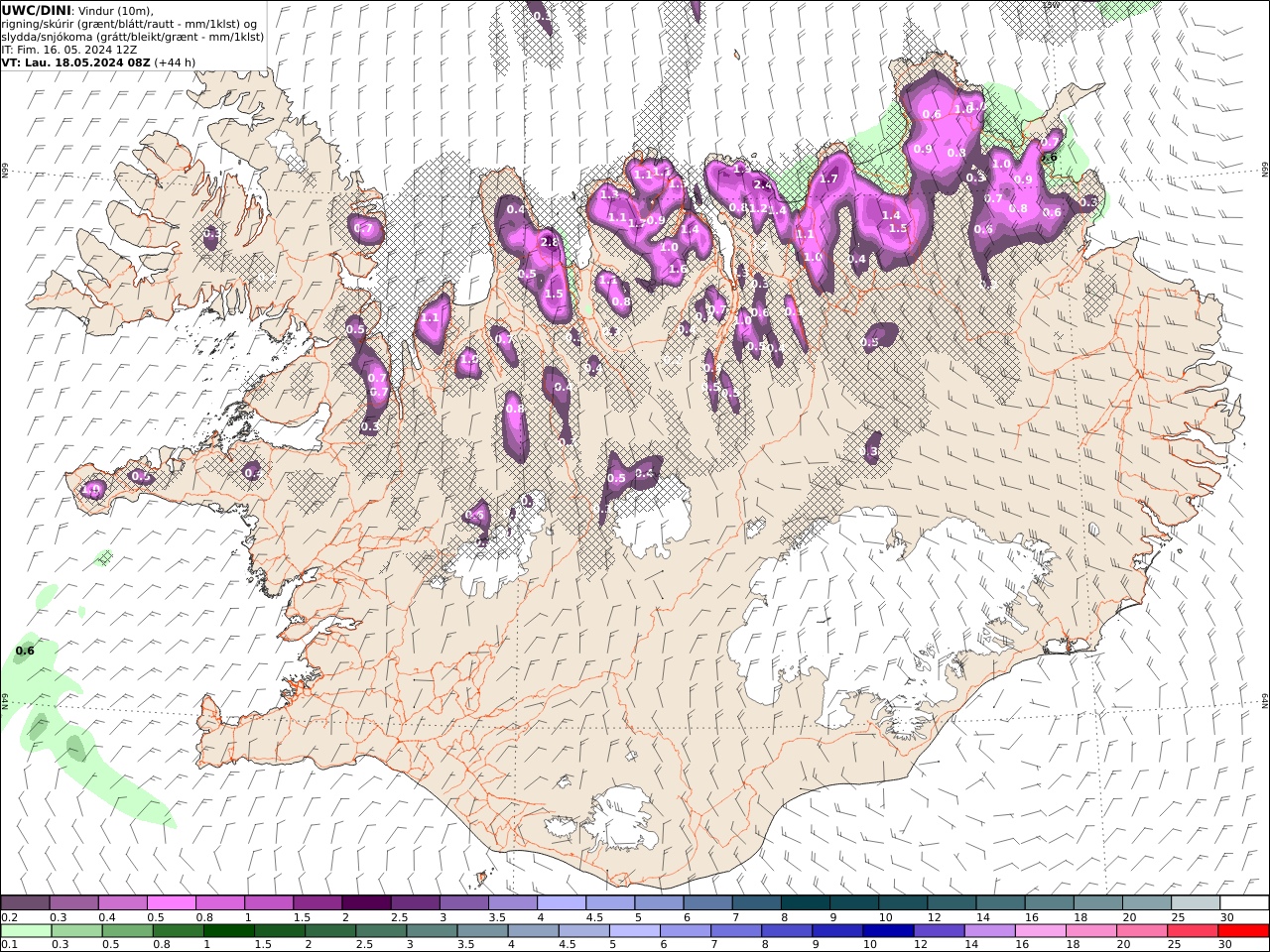Viewport: 1270px width, 952px height.
Task: Pick the palest green 0.1–0.3 rain legend swatch
Action: point(26,930)
